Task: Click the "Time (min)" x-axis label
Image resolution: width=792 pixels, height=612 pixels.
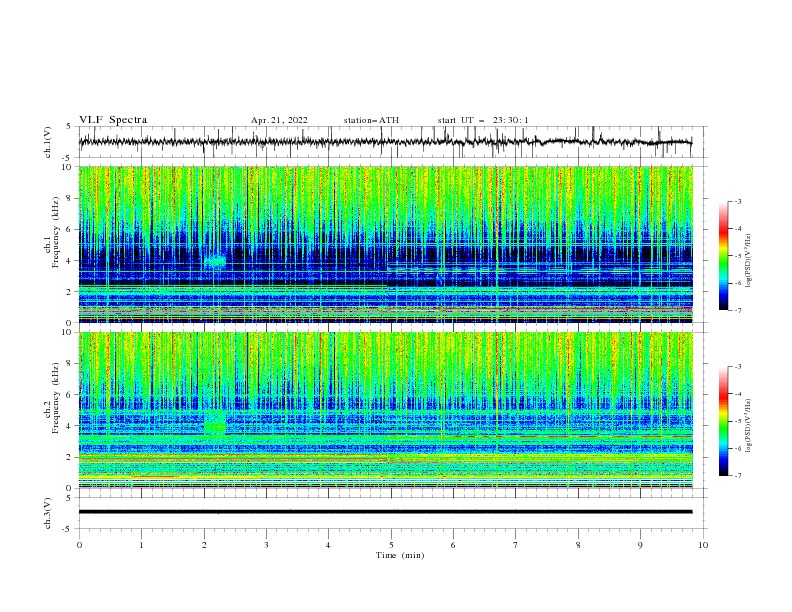Action: pos(400,555)
